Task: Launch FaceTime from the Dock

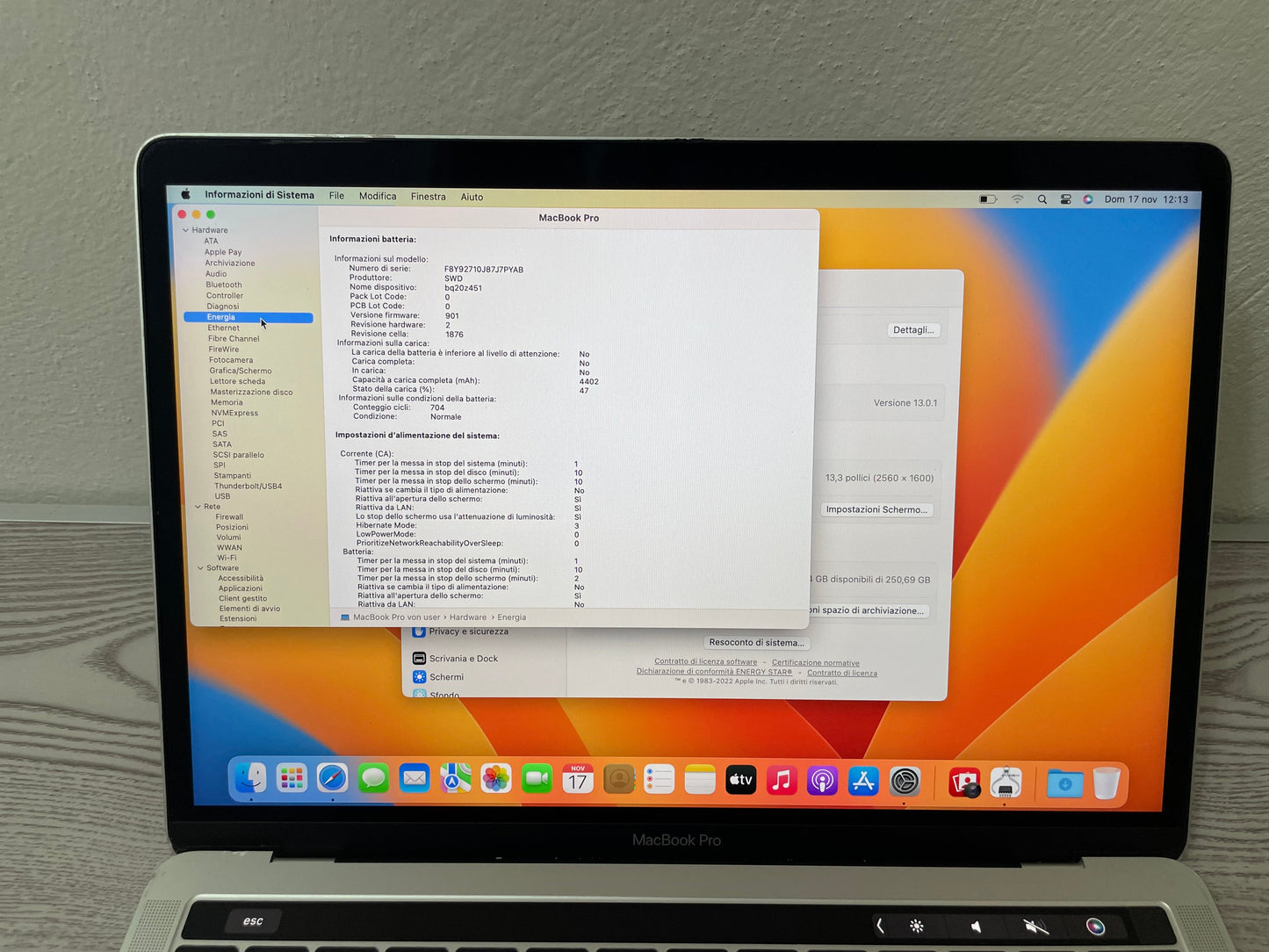Action: (537, 779)
